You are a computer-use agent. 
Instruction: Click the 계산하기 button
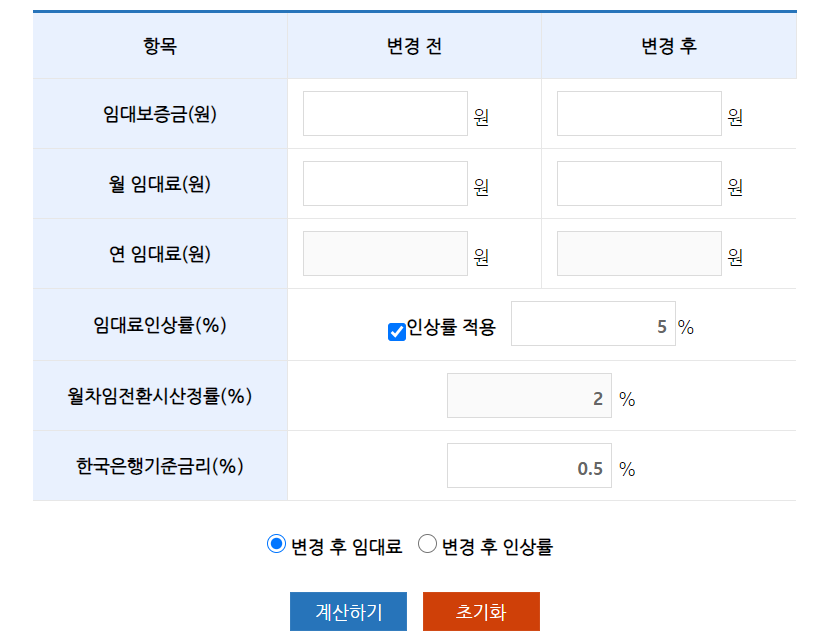point(349,611)
